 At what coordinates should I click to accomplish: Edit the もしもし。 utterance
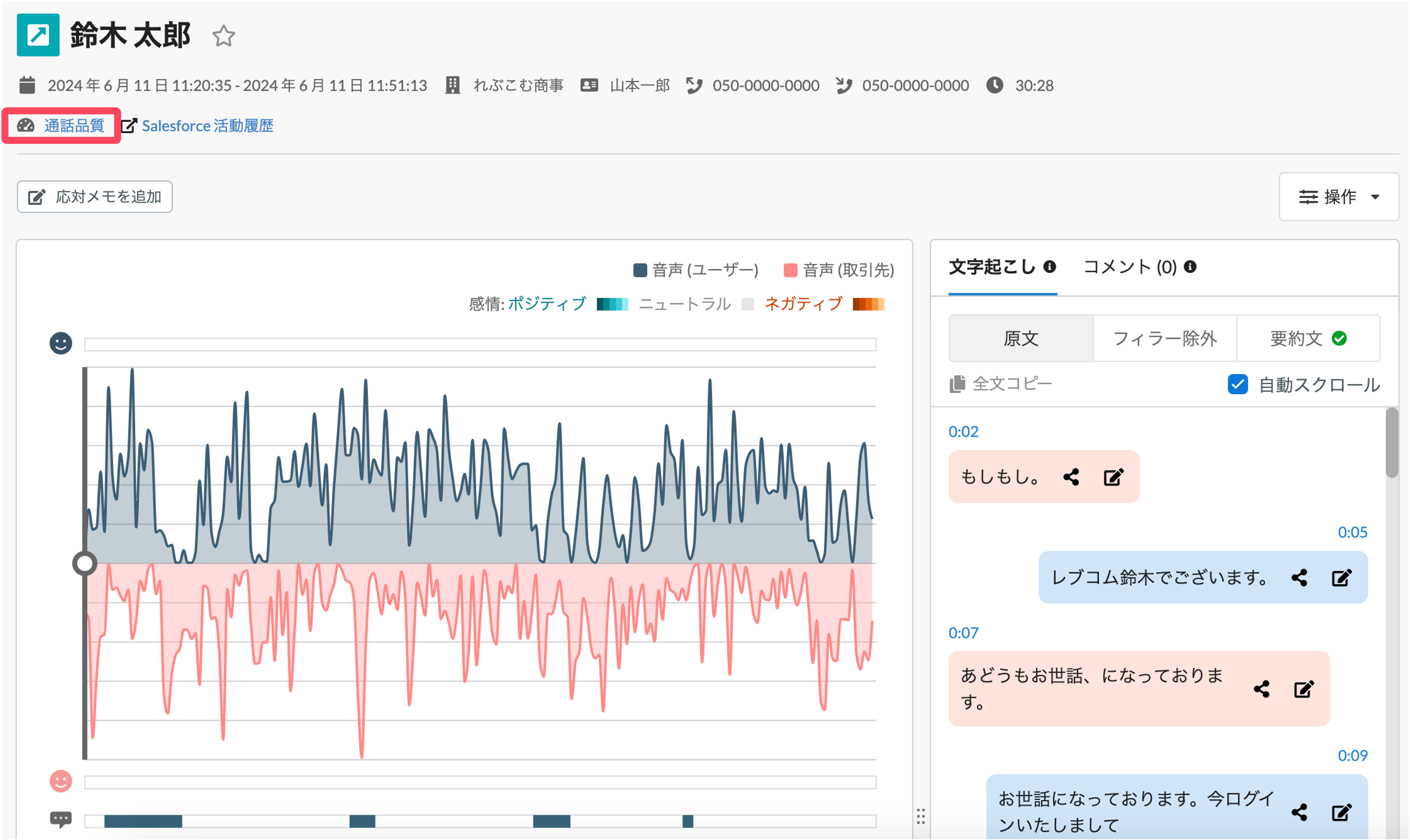coord(1114,477)
